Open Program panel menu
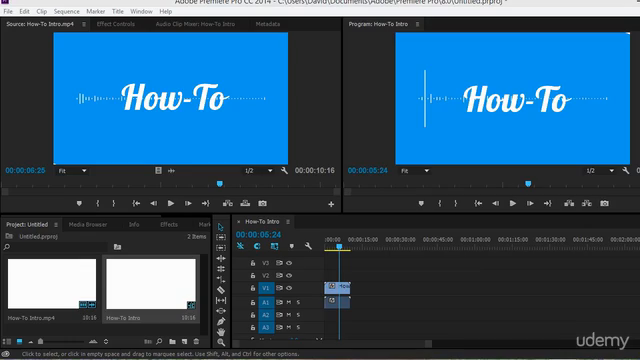 click(x=418, y=24)
